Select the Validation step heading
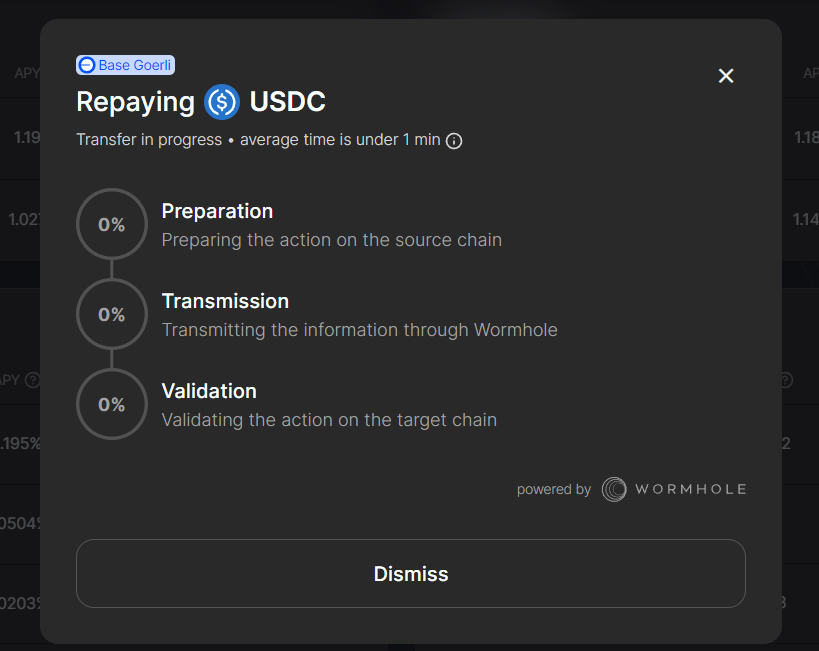The width and height of the screenshot is (819, 651). click(209, 391)
